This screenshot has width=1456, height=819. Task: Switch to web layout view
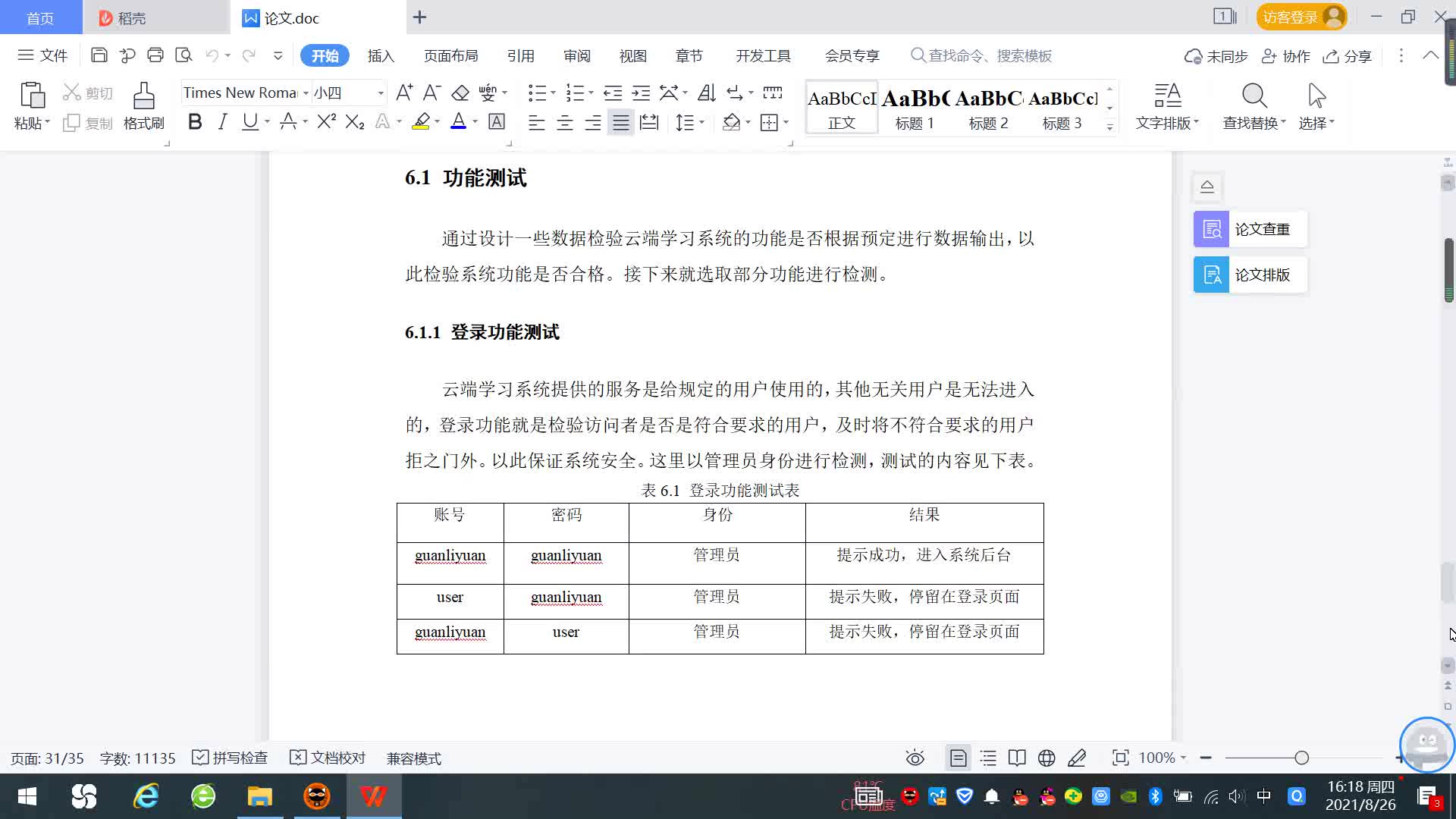coord(1046,758)
